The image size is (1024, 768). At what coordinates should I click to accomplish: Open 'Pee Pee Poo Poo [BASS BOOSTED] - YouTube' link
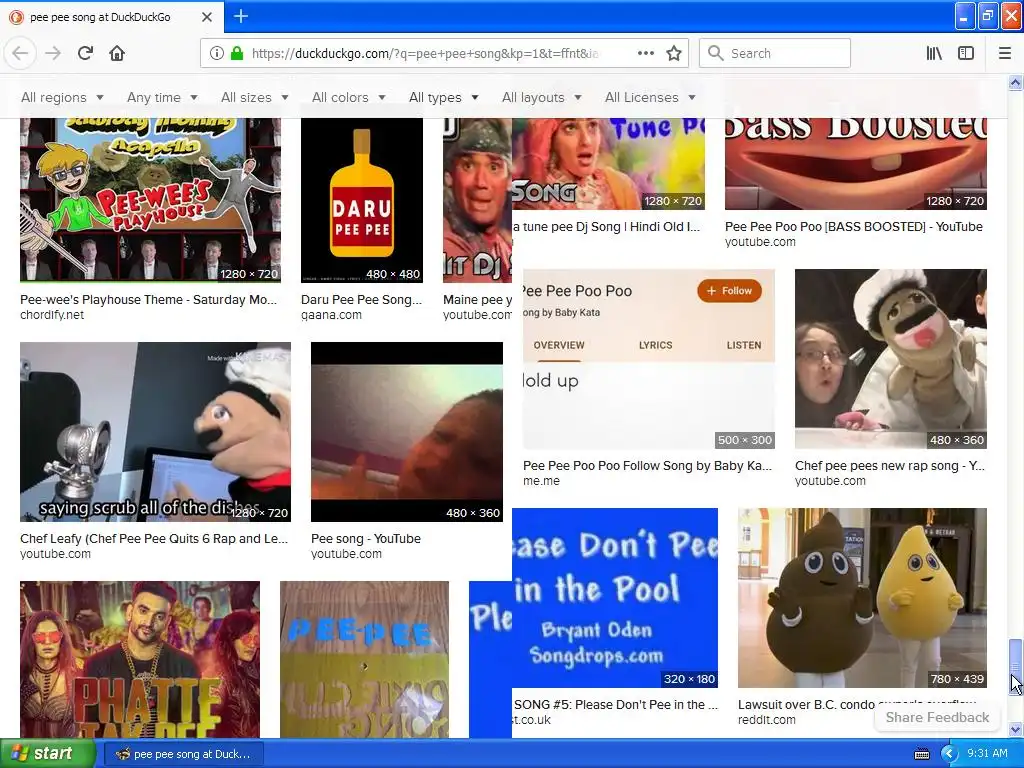tap(854, 227)
